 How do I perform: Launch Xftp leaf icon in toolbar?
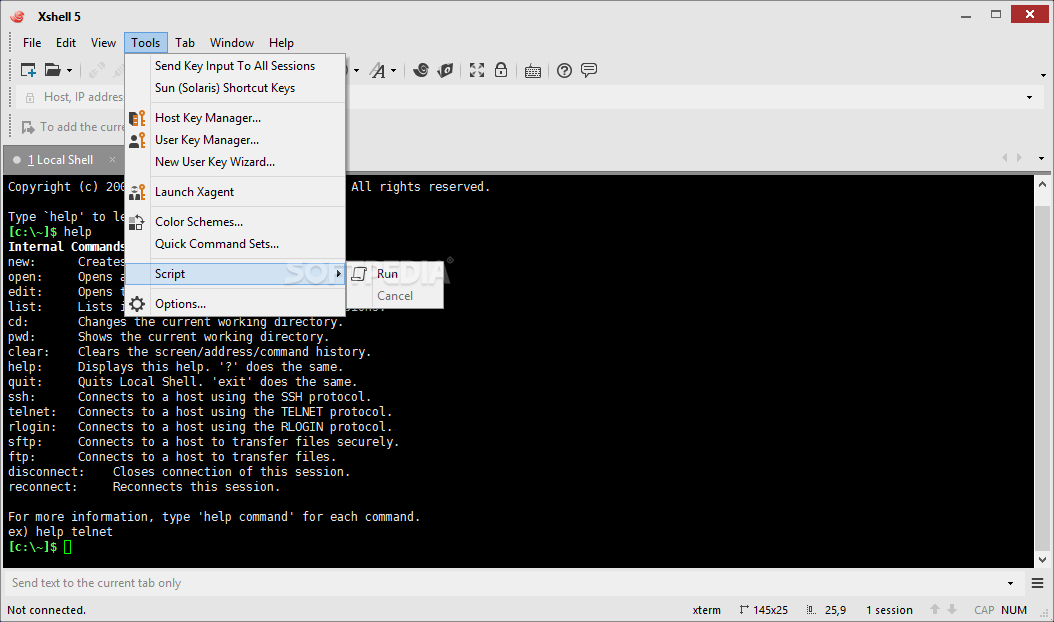[x=445, y=70]
